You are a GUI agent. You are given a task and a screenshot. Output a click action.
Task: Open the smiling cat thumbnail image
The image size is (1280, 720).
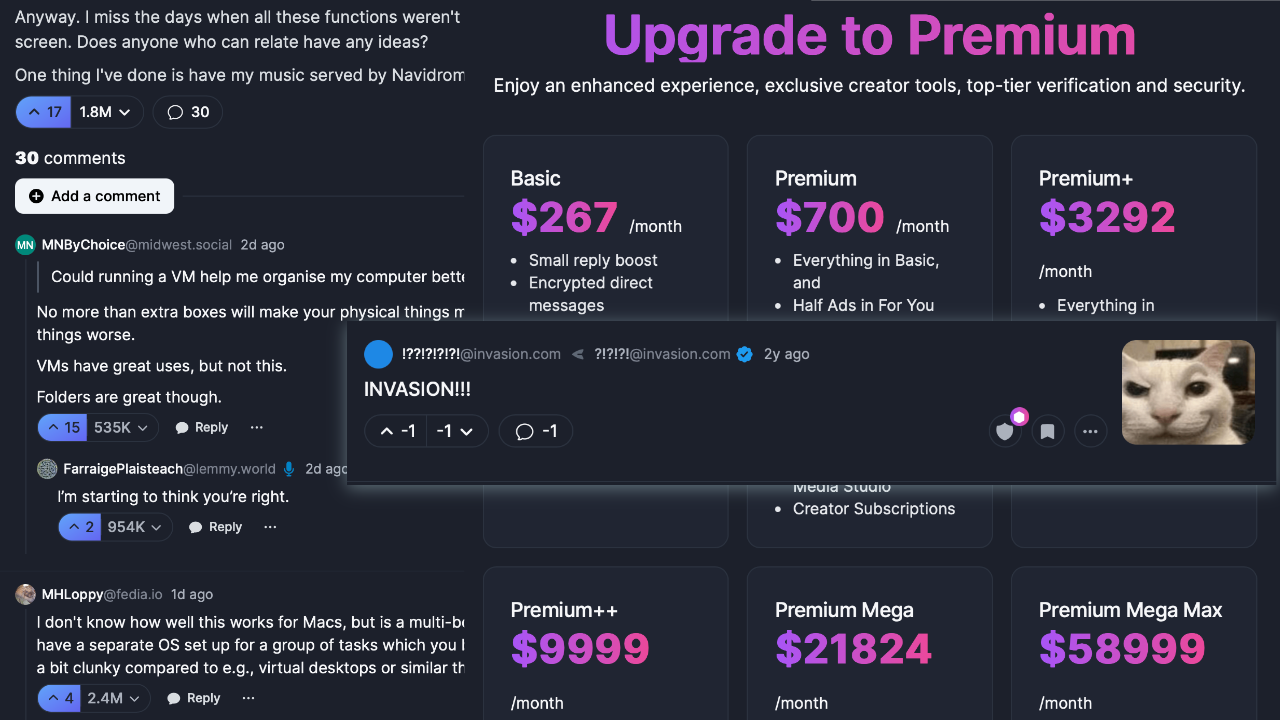[x=1188, y=392]
